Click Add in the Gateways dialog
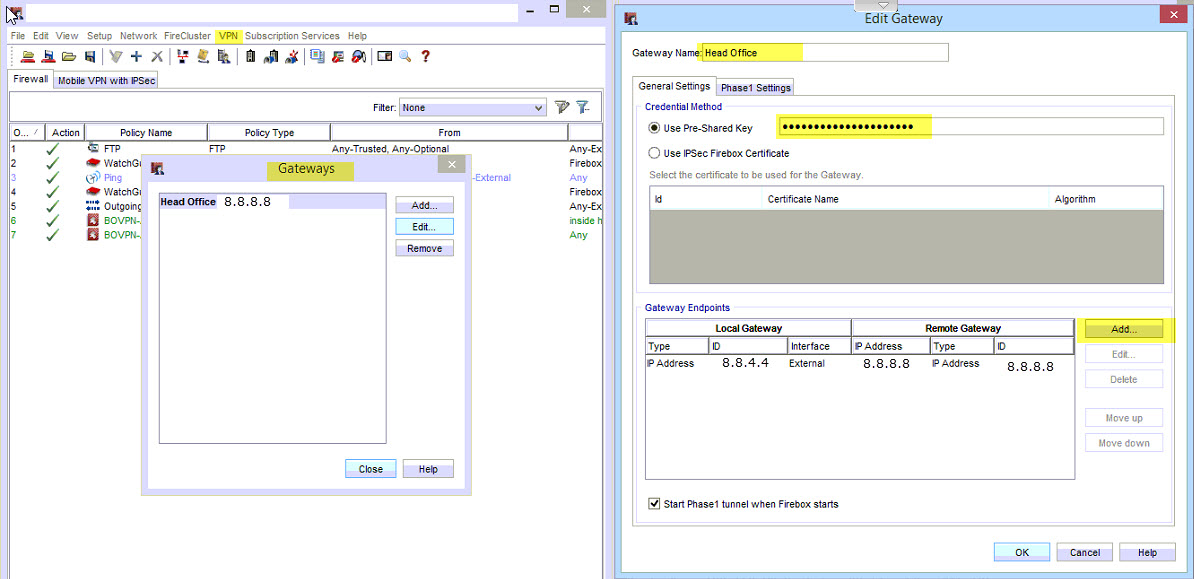 pyautogui.click(x=424, y=205)
